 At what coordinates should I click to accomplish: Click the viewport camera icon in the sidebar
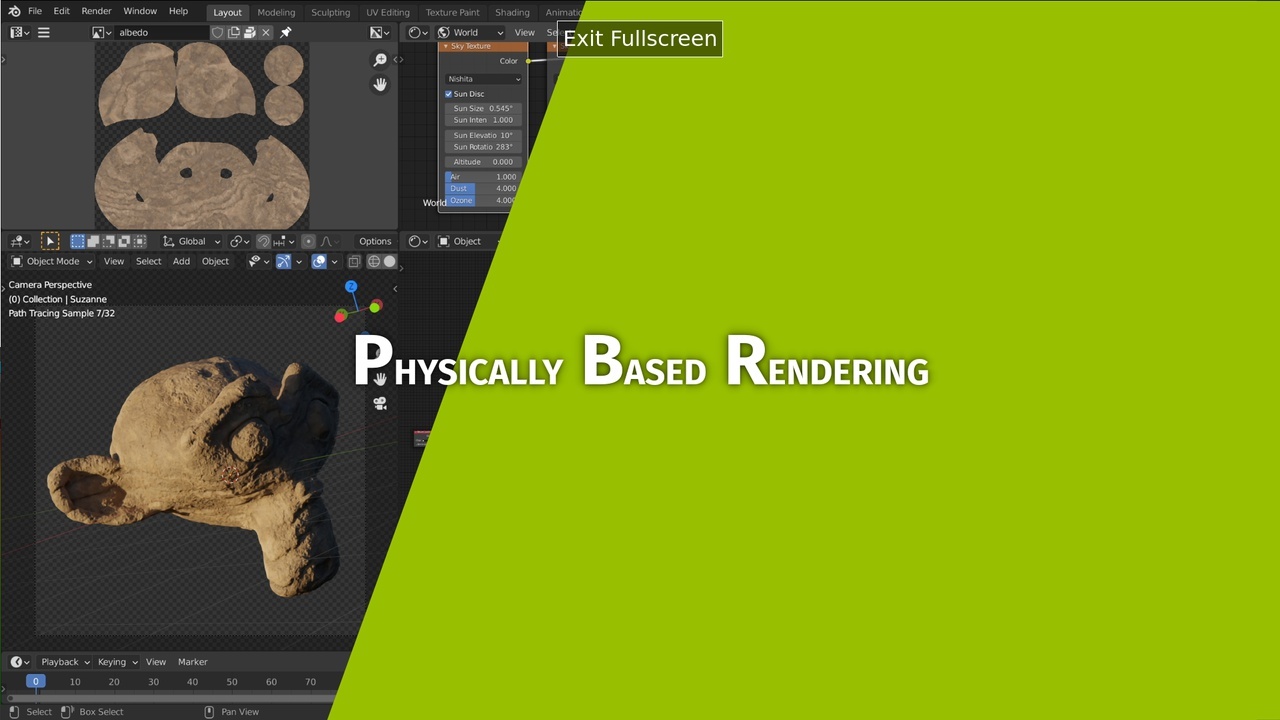point(380,403)
